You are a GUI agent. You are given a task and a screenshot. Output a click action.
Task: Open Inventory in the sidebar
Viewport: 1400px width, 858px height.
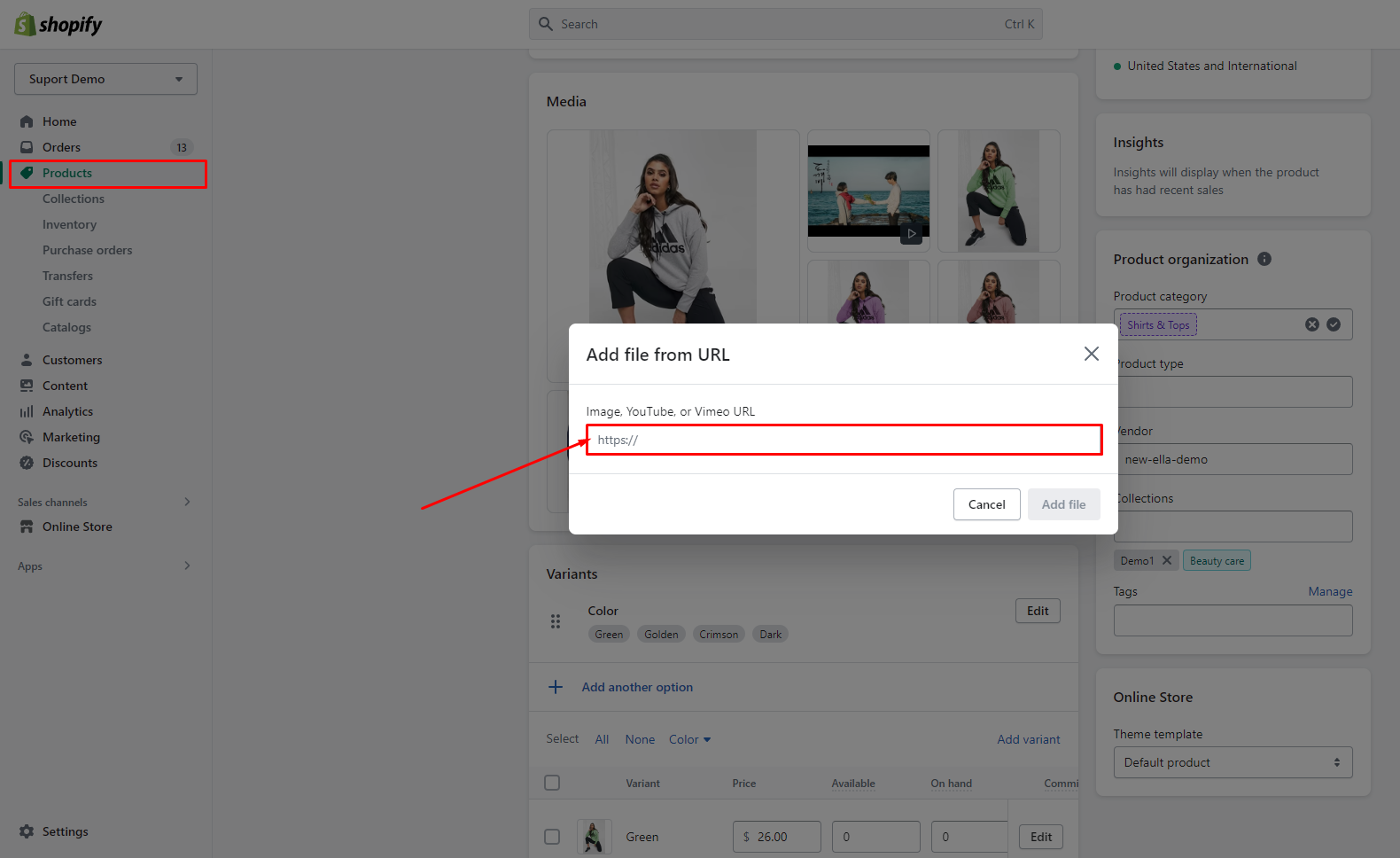[x=69, y=224]
